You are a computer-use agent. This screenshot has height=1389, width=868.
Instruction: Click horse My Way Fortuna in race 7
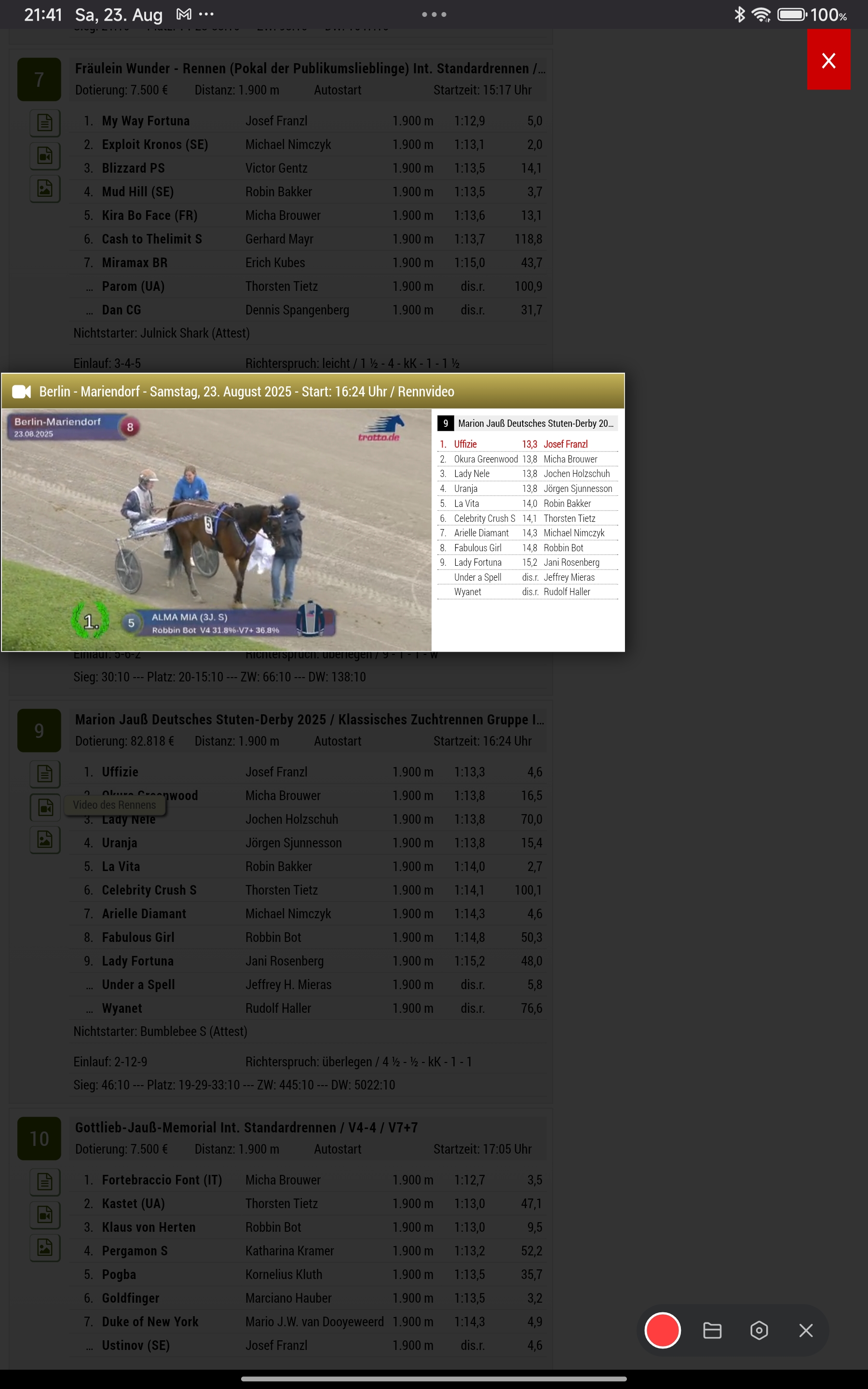pyautogui.click(x=146, y=121)
